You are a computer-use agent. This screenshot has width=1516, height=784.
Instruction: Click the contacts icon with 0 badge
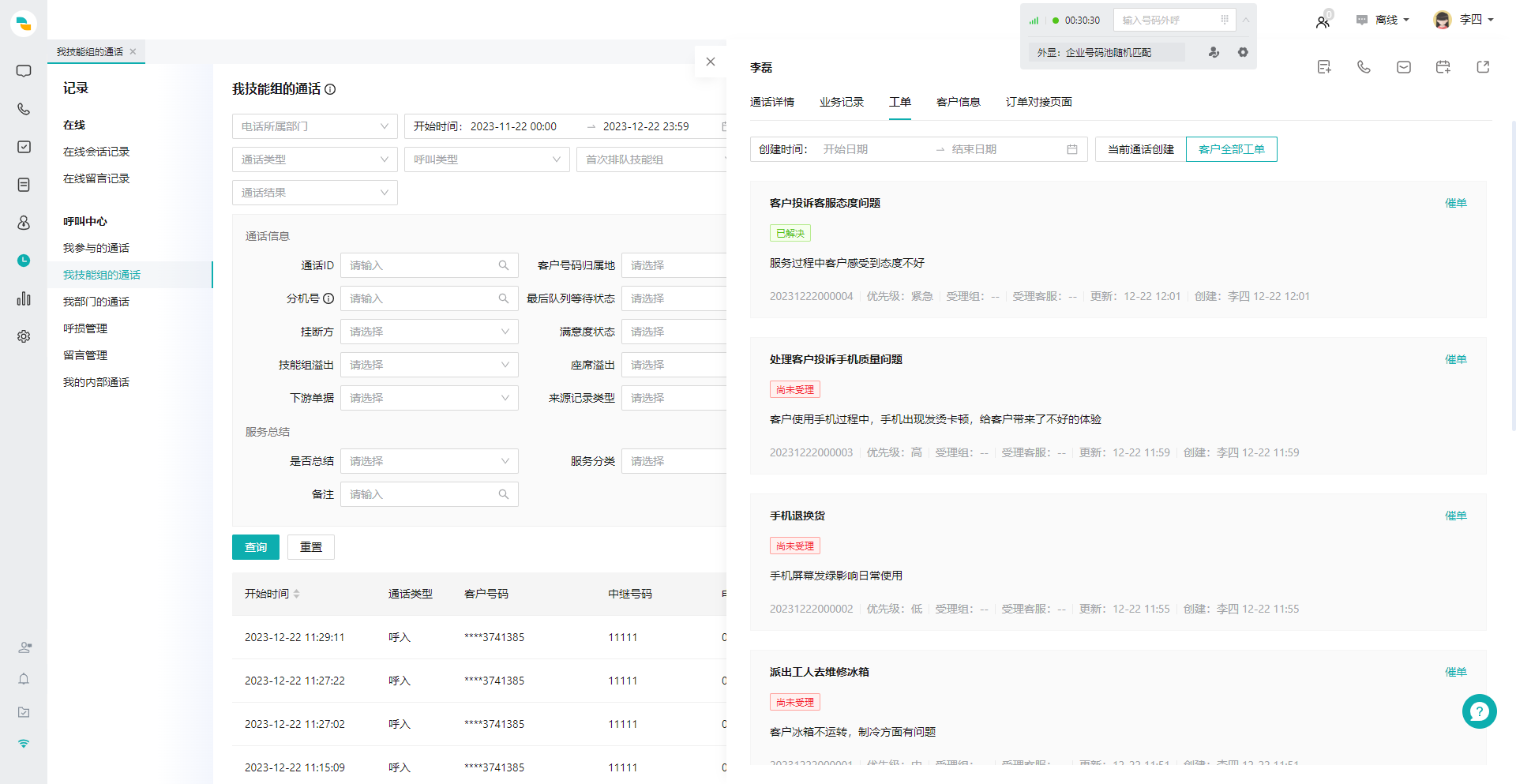pyautogui.click(x=1323, y=21)
